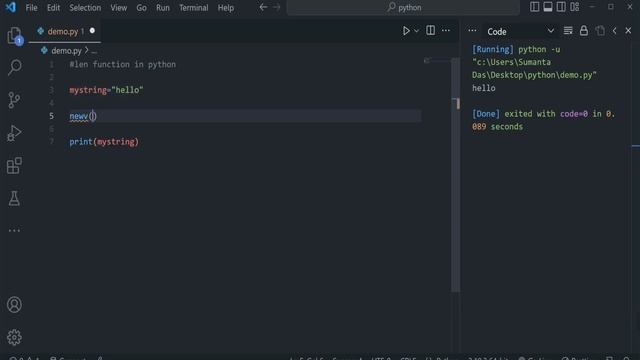
Task: Open the File menu
Action: click(31, 8)
